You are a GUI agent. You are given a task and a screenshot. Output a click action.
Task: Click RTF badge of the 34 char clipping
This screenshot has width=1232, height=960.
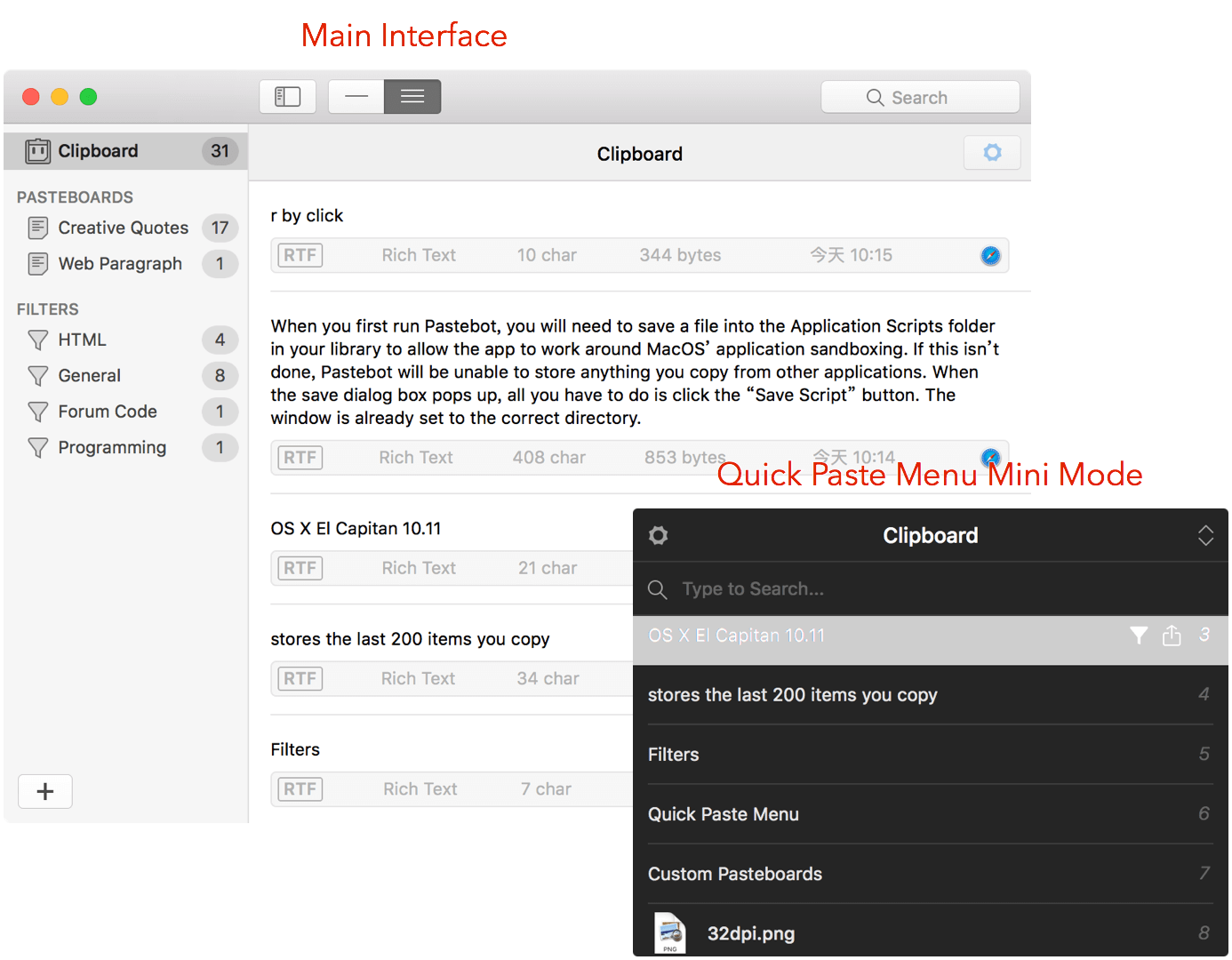(300, 678)
